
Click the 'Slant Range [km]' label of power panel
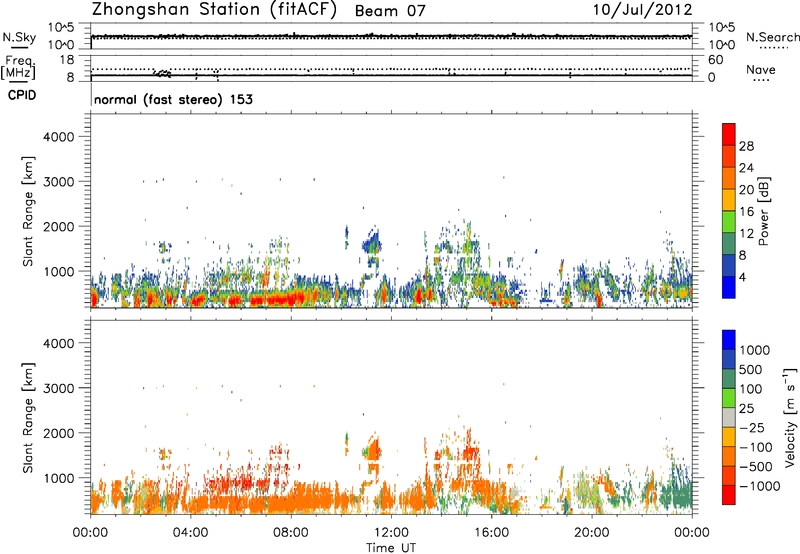(x=28, y=211)
